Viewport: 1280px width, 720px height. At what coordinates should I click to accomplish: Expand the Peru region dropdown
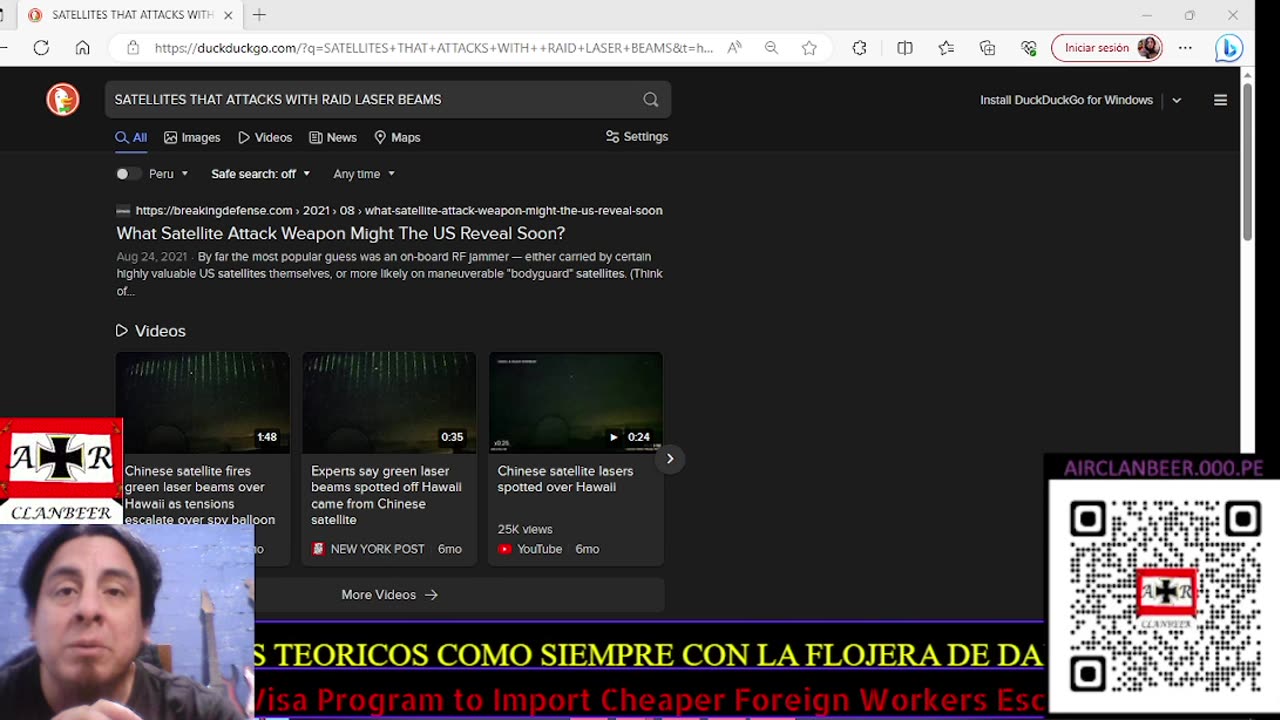[x=169, y=174]
